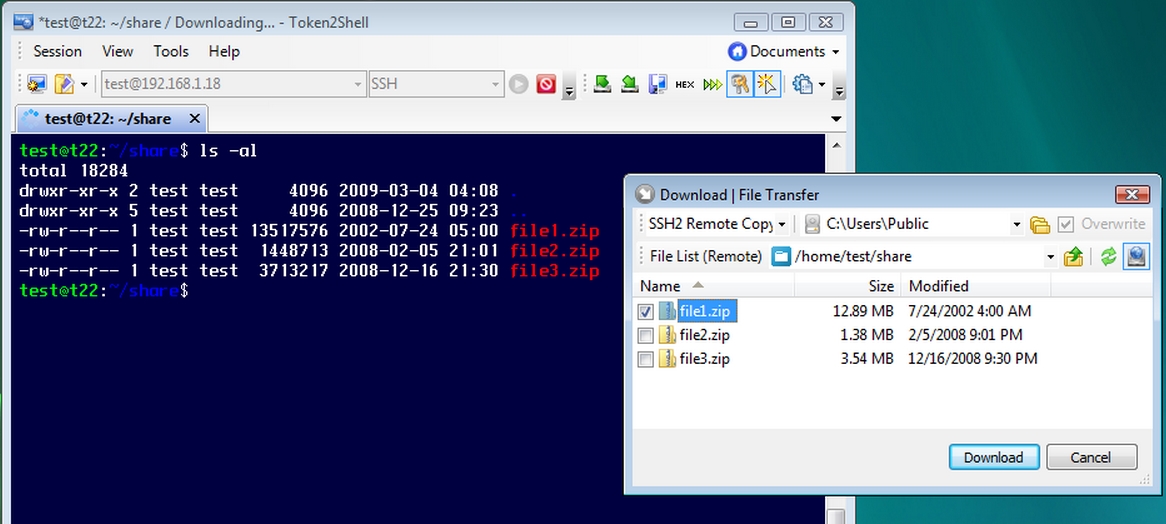Expand the C:\Users\Public path dropdown arrow
This screenshot has width=1166, height=524.
1017,224
